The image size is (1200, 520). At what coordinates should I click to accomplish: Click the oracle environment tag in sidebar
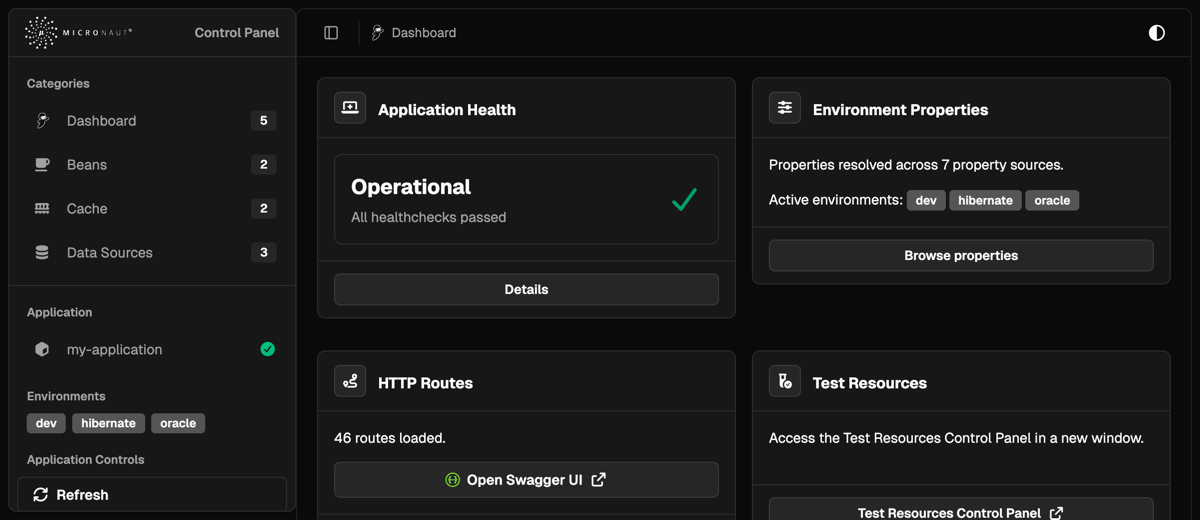click(178, 424)
